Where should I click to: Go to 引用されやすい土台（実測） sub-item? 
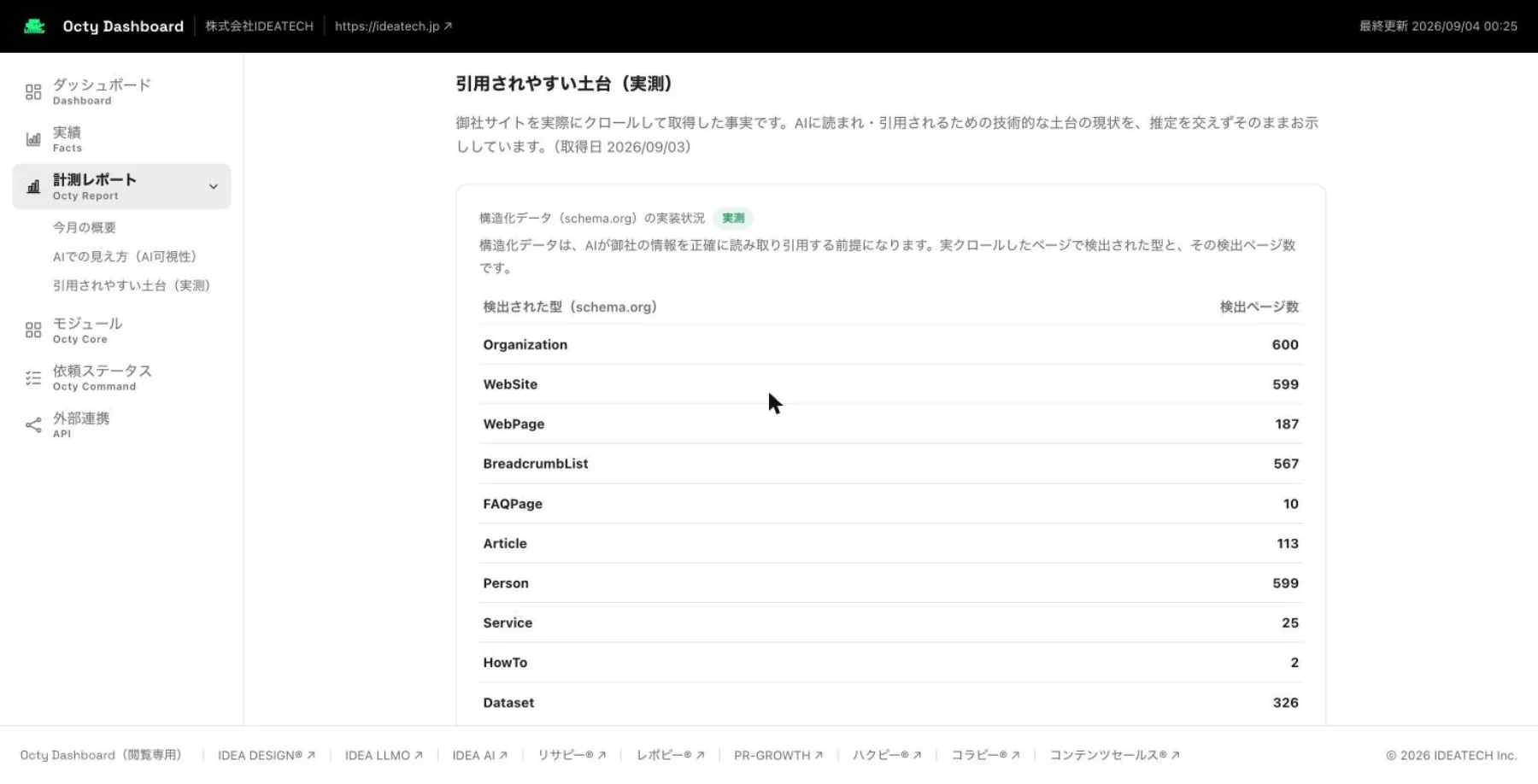click(132, 285)
